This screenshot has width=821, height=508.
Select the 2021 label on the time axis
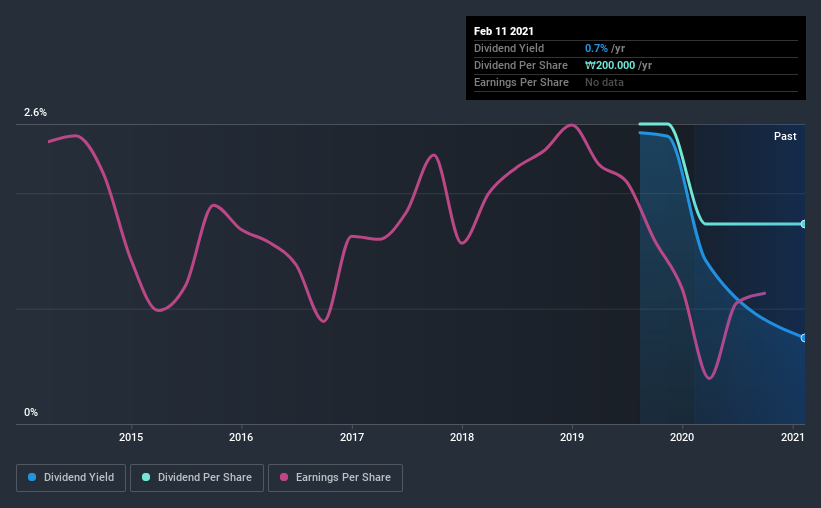[x=792, y=437]
